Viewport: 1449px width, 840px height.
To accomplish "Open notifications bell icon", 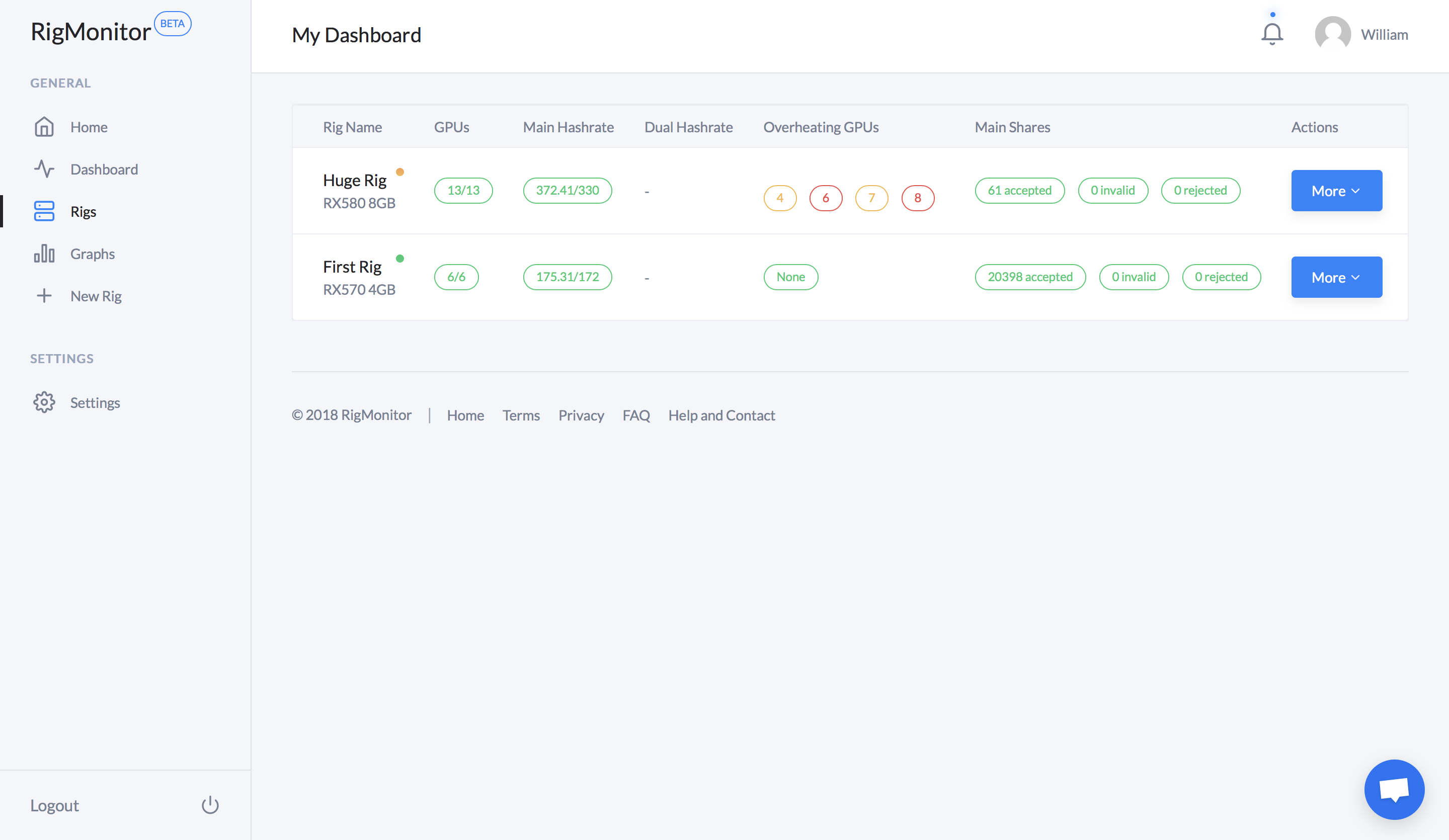I will tap(1272, 34).
